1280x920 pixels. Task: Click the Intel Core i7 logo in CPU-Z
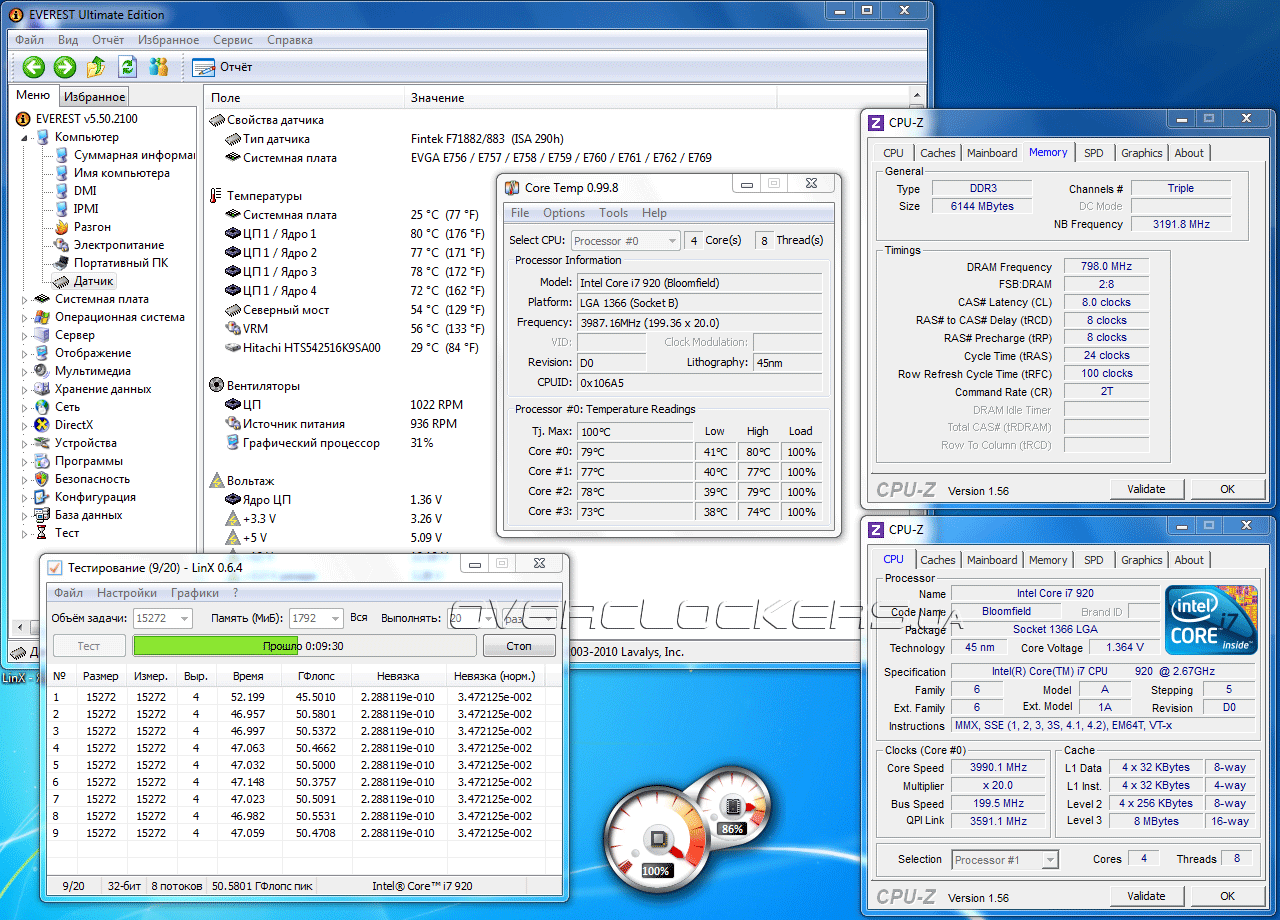pyautogui.click(x=1211, y=621)
